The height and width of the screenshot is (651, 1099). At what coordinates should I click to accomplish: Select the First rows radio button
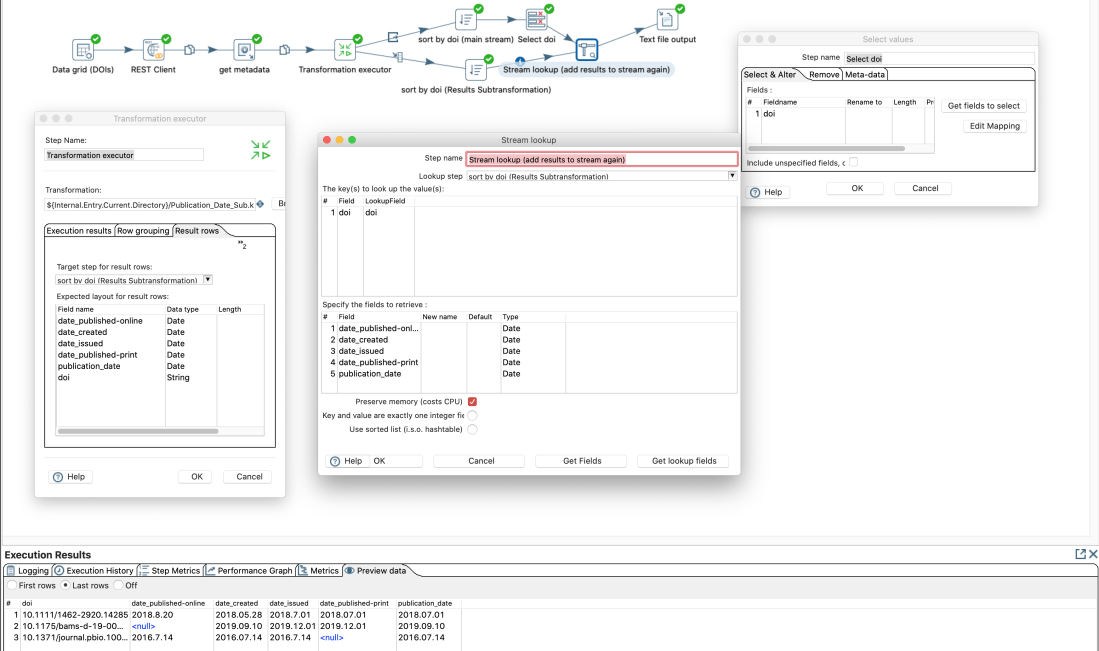pos(12,585)
